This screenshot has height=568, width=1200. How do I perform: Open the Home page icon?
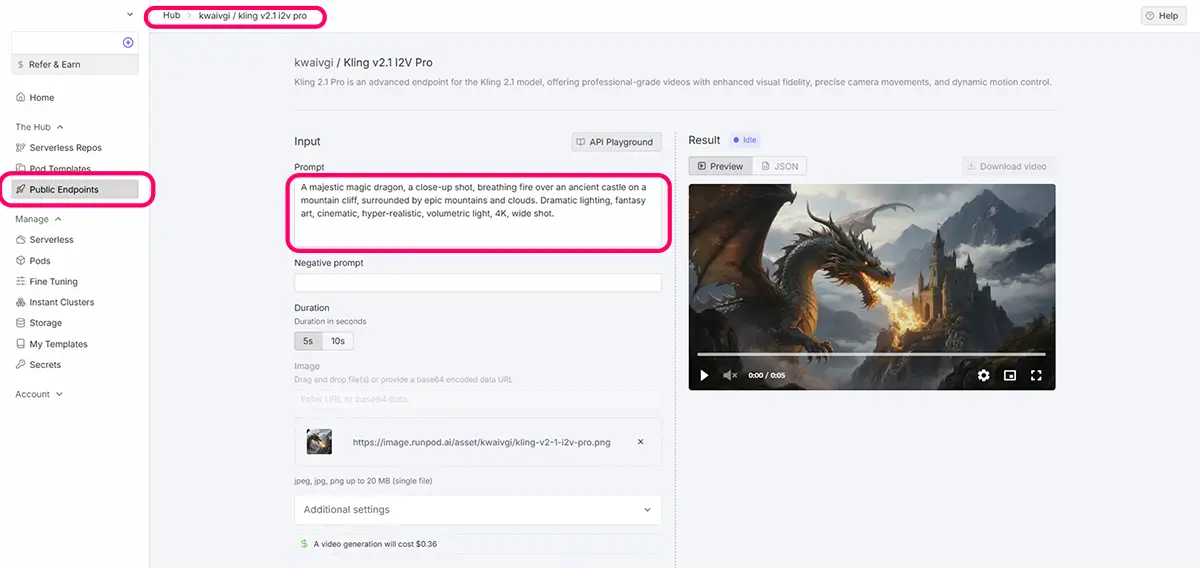21,98
